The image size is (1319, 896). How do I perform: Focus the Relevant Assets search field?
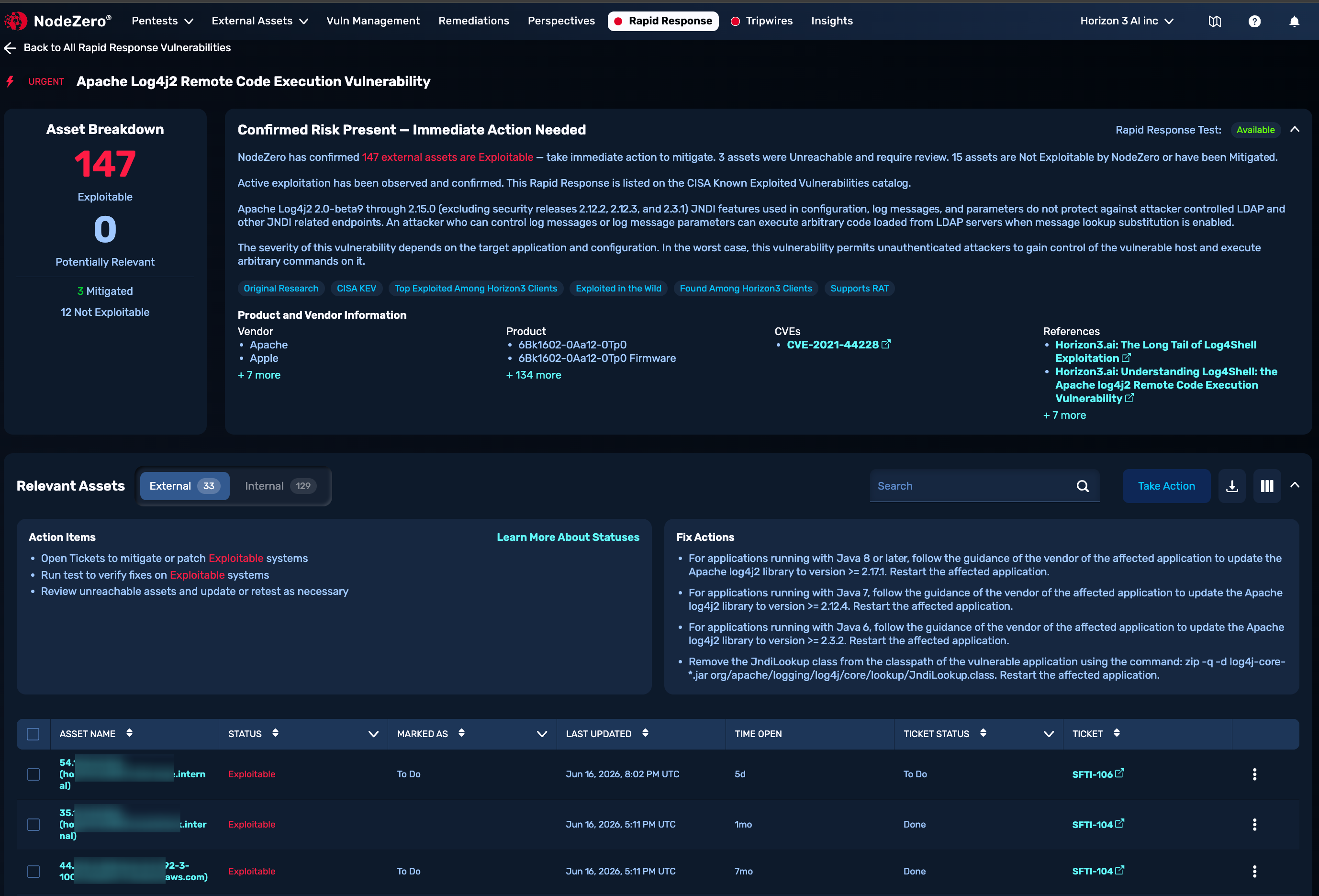point(984,486)
